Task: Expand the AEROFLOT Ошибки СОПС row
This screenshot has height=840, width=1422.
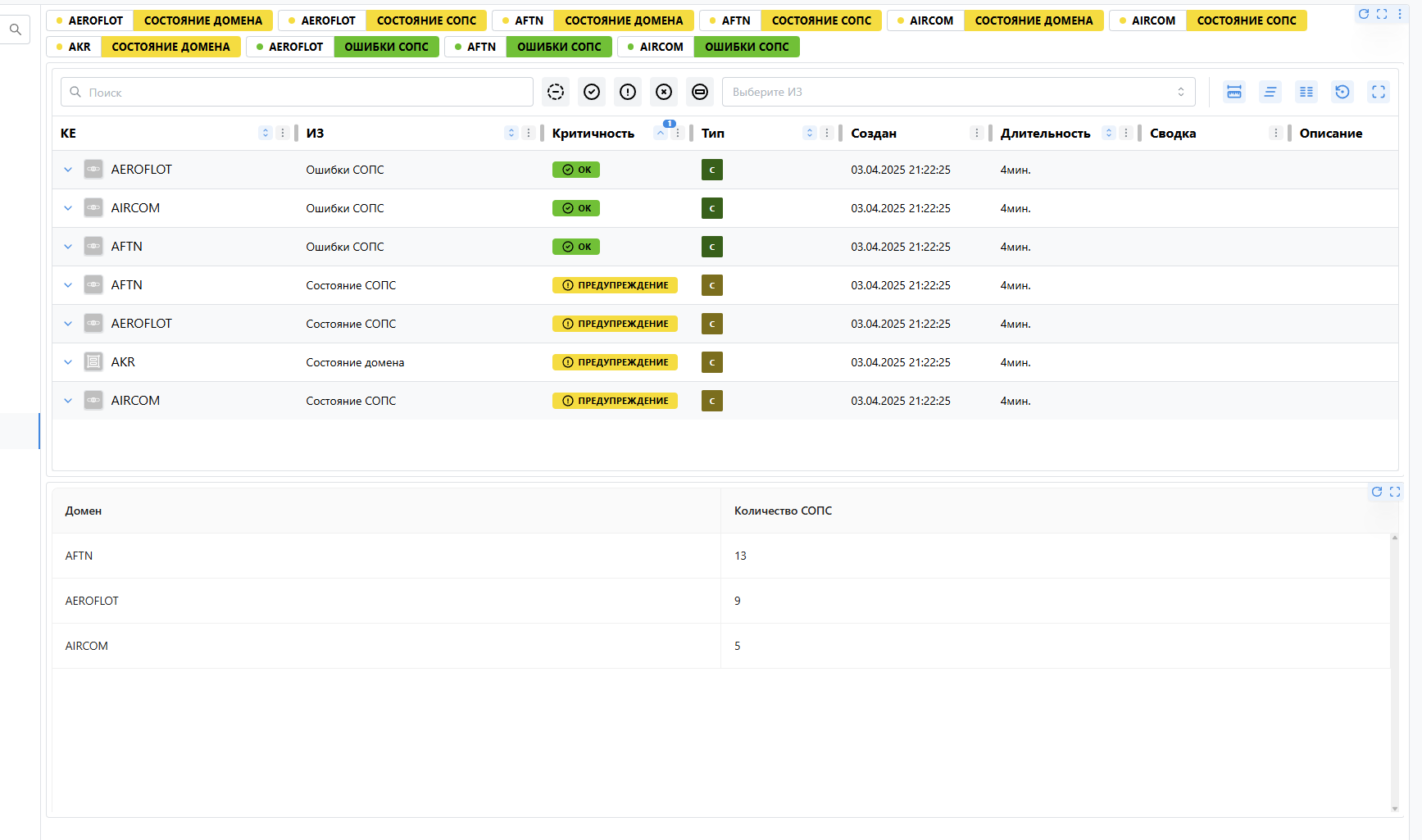Action: tap(68, 170)
